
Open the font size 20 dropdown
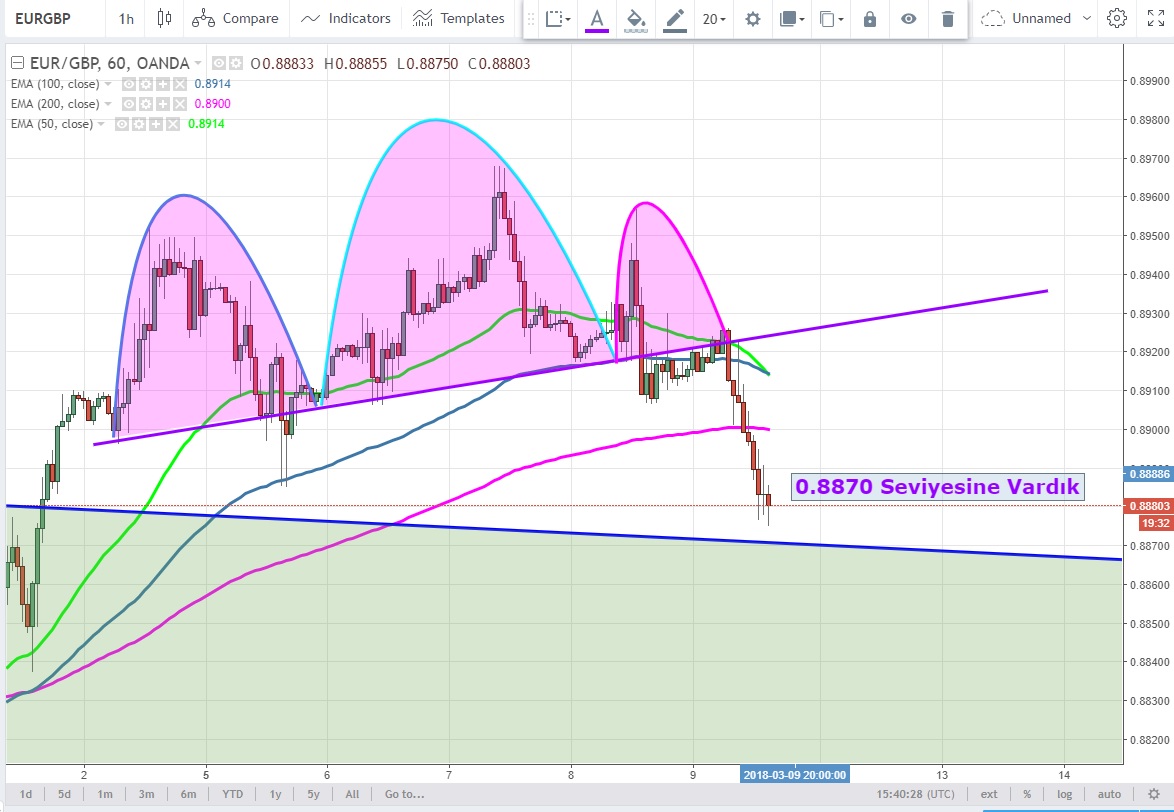pos(714,19)
